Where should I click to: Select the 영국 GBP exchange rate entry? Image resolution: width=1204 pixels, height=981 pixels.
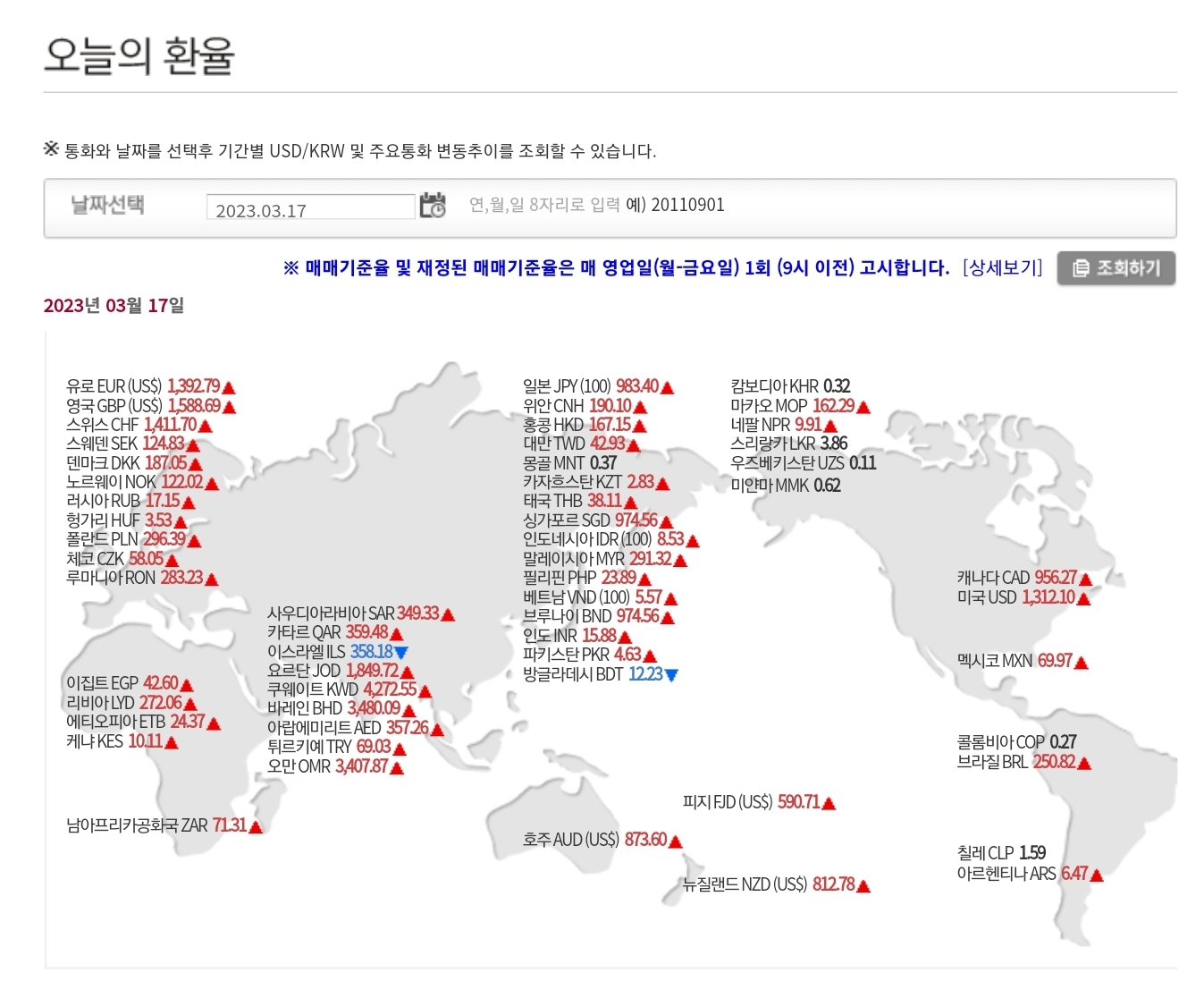151,406
